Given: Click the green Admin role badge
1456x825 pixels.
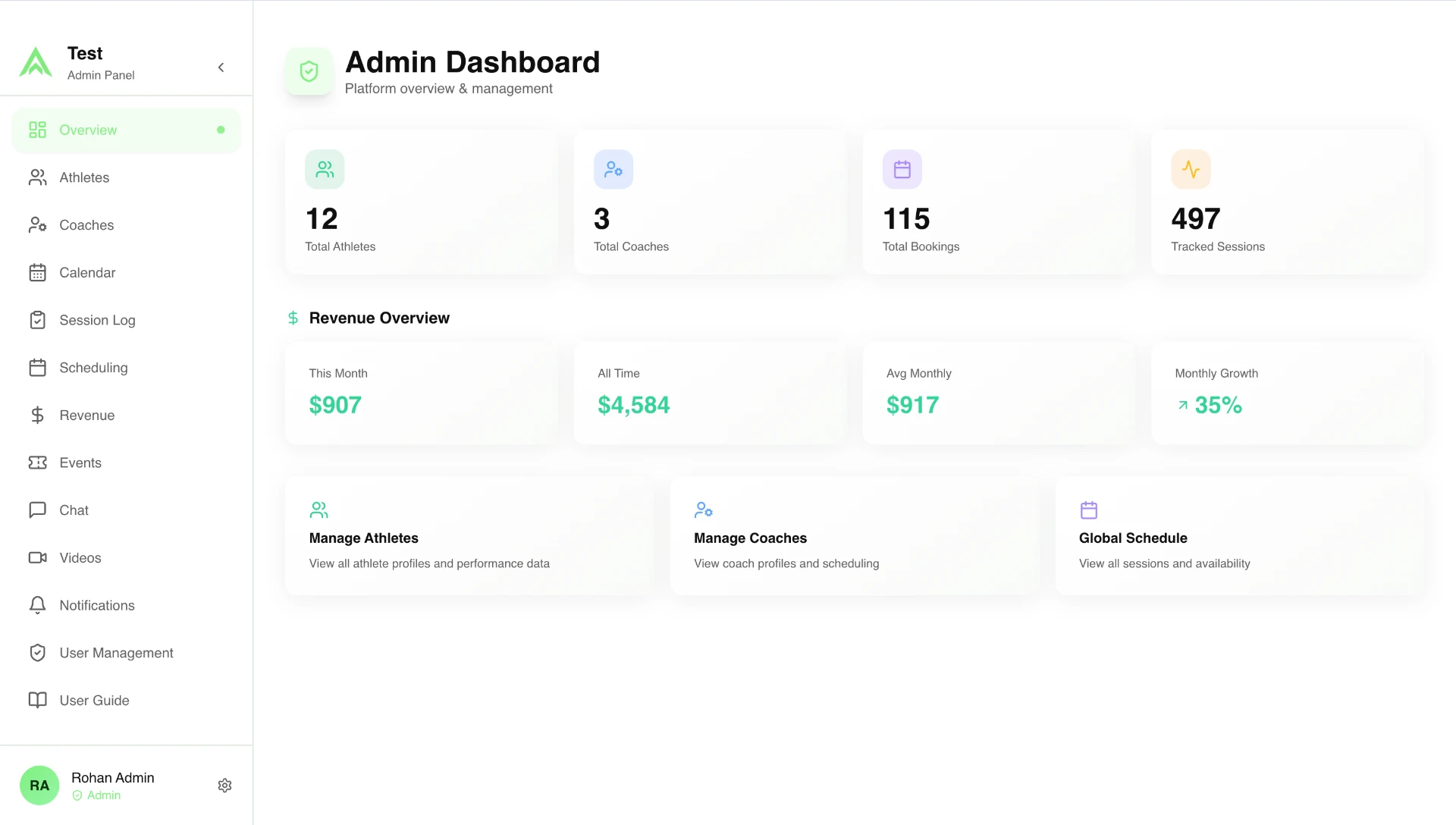Looking at the screenshot, I should [96, 795].
